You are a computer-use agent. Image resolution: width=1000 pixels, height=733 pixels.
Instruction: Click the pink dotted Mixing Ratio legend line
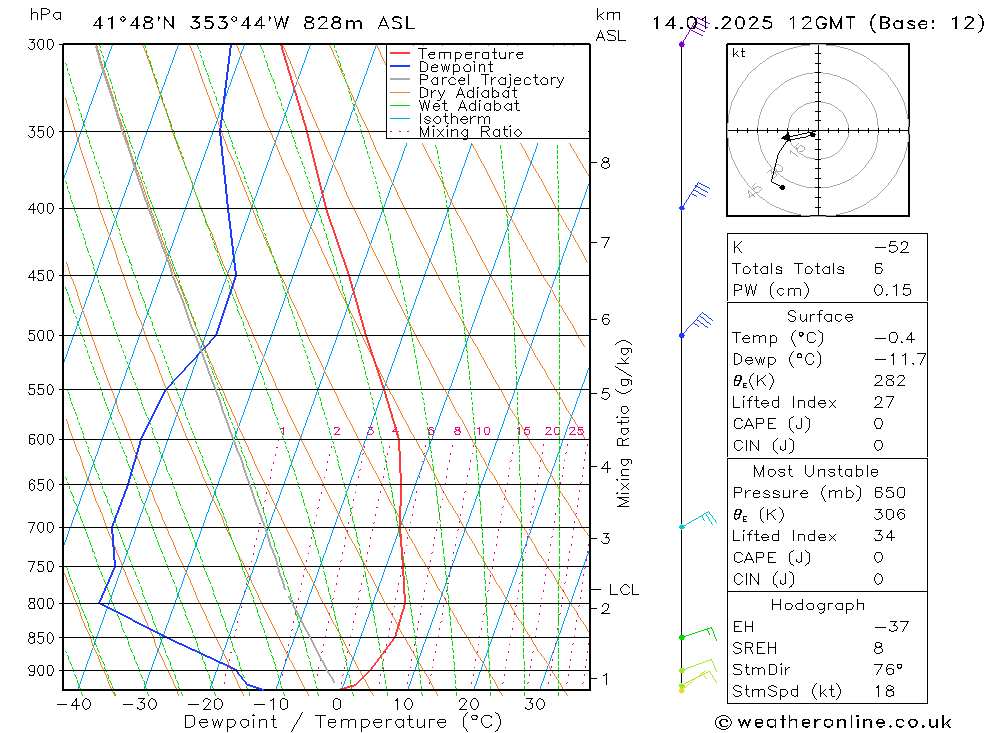click(x=399, y=131)
